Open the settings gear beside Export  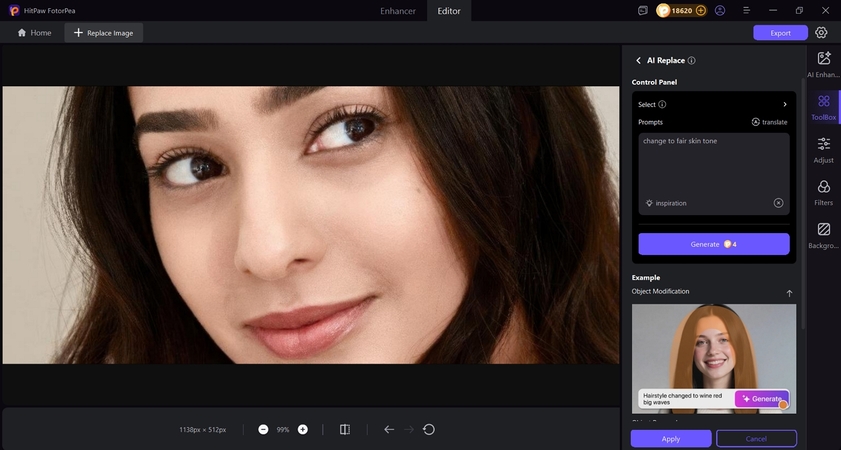pos(821,33)
